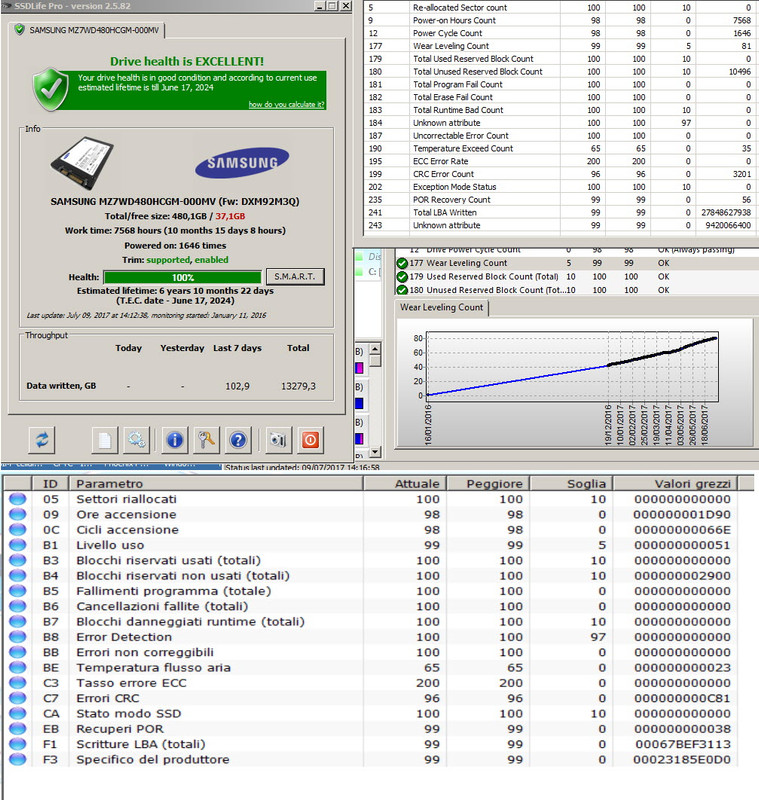Select the 'Power-on Hours Count' row
The height and width of the screenshot is (800, 759).
pos(560,20)
